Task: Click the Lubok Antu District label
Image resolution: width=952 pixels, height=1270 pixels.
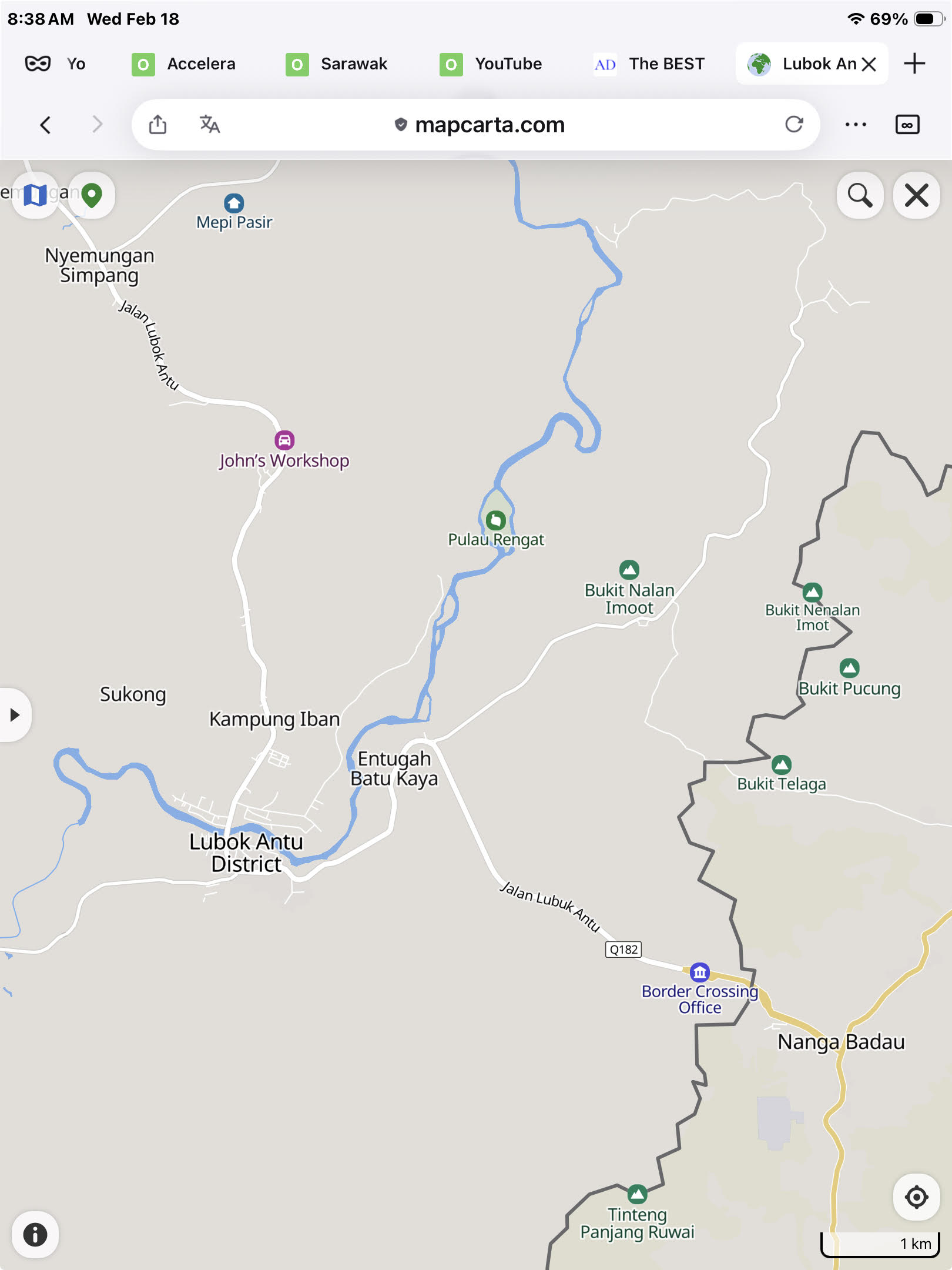Action: tap(246, 853)
